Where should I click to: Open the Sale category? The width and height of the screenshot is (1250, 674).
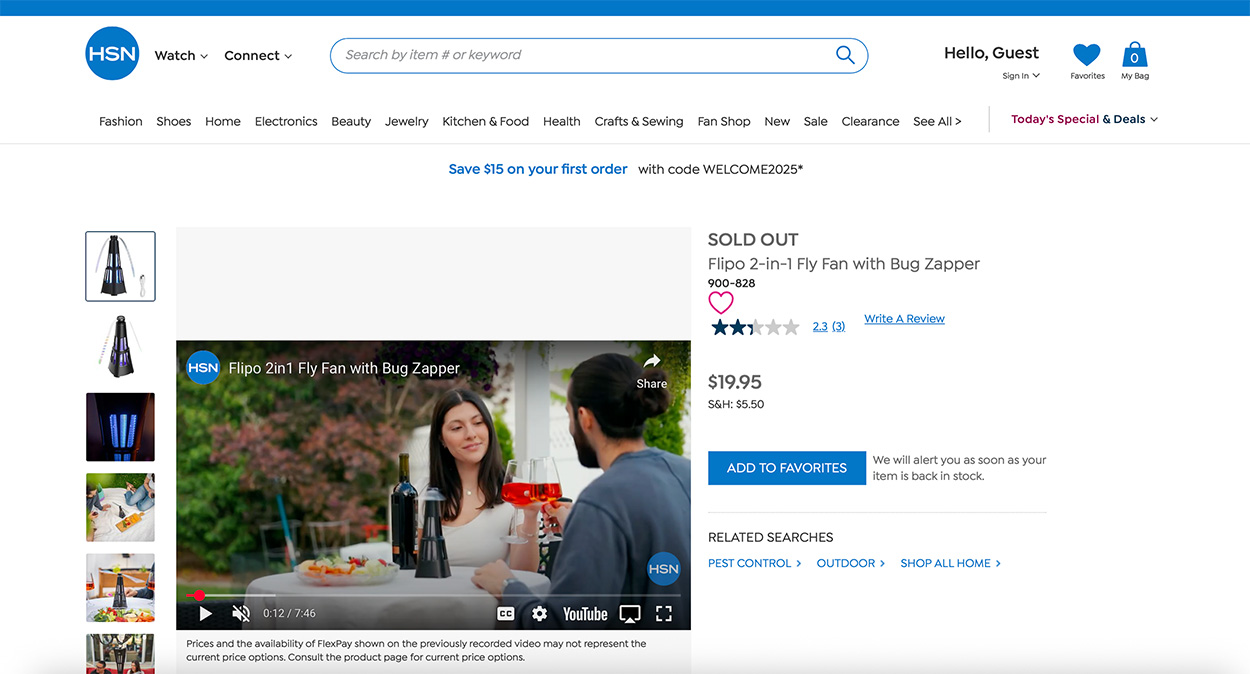[x=816, y=121]
